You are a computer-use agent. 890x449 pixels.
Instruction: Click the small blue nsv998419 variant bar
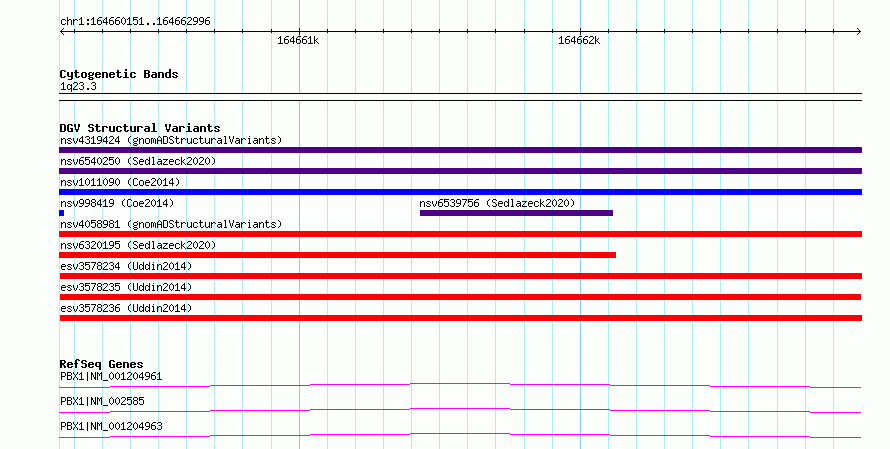[x=62, y=213]
